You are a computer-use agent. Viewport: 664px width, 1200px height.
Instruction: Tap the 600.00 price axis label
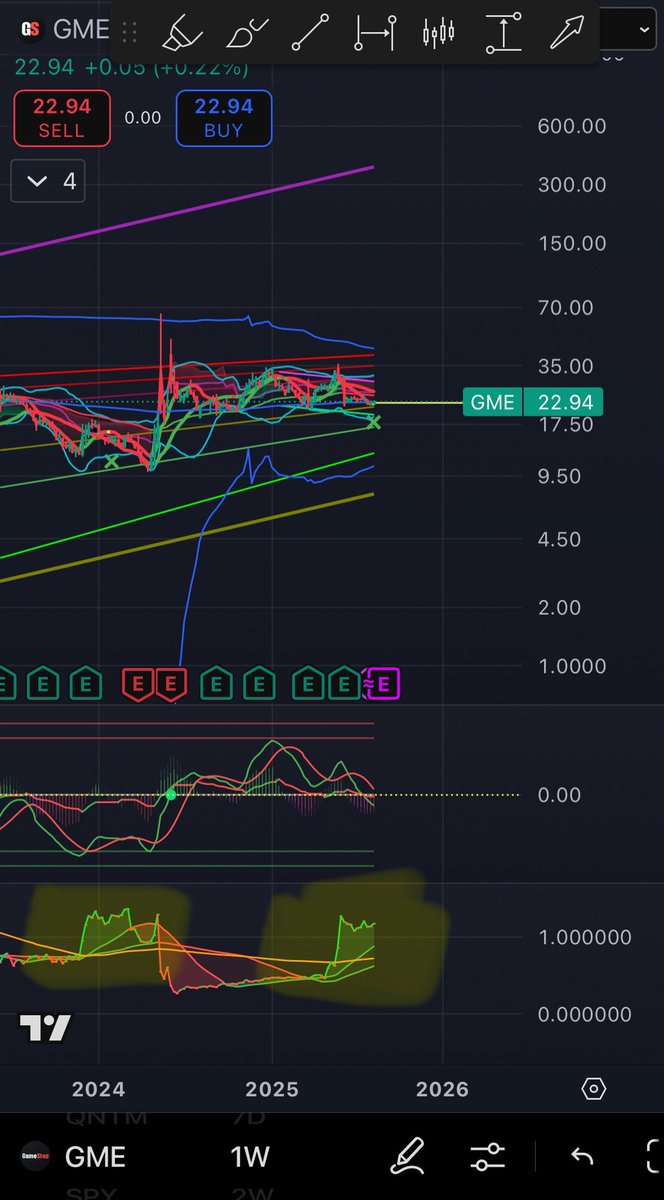pos(572,126)
